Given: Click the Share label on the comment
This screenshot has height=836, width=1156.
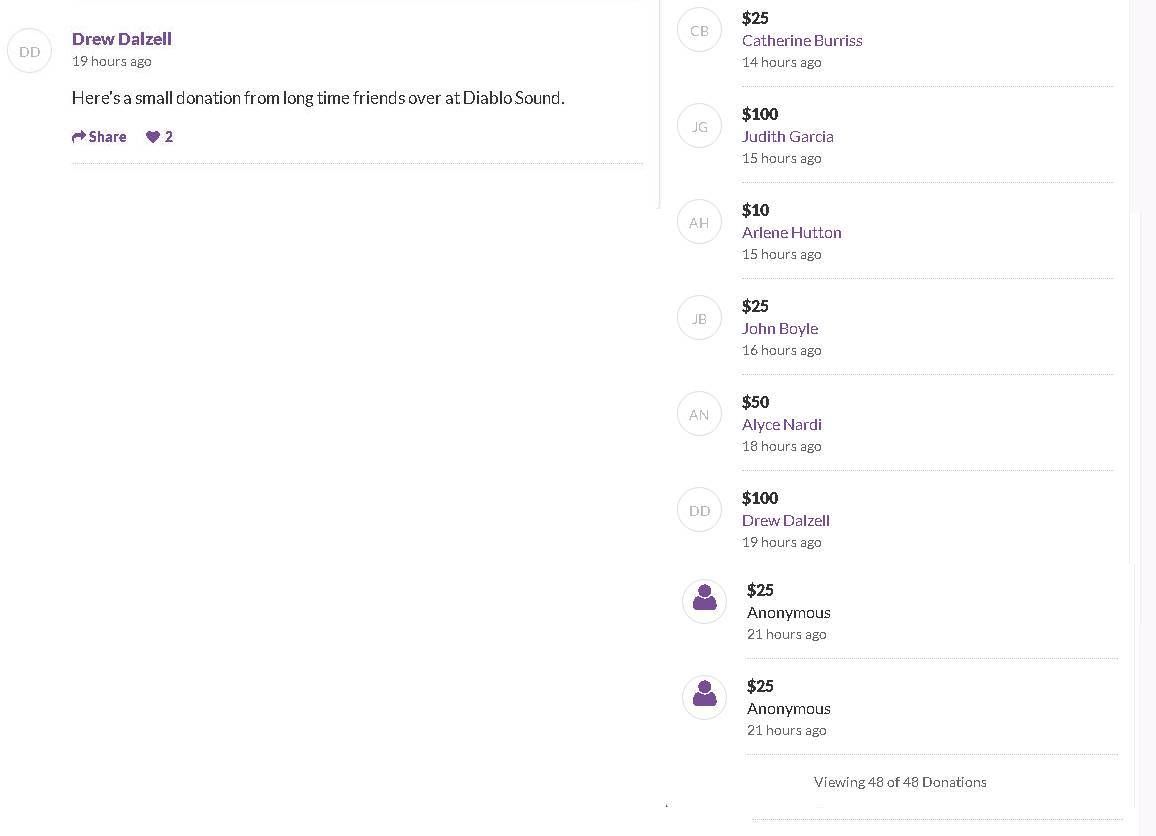Looking at the screenshot, I should [x=107, y=137].
